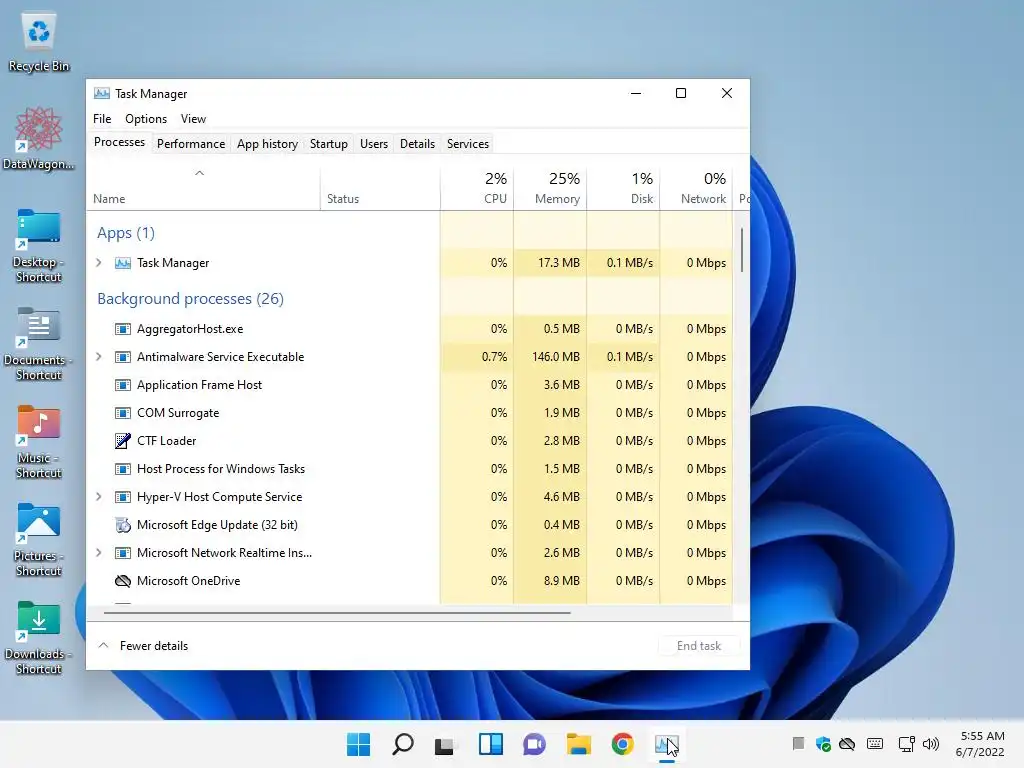
Task: Click the Microsoft OneDrive cloud icon in list
Action: point(123,581)
